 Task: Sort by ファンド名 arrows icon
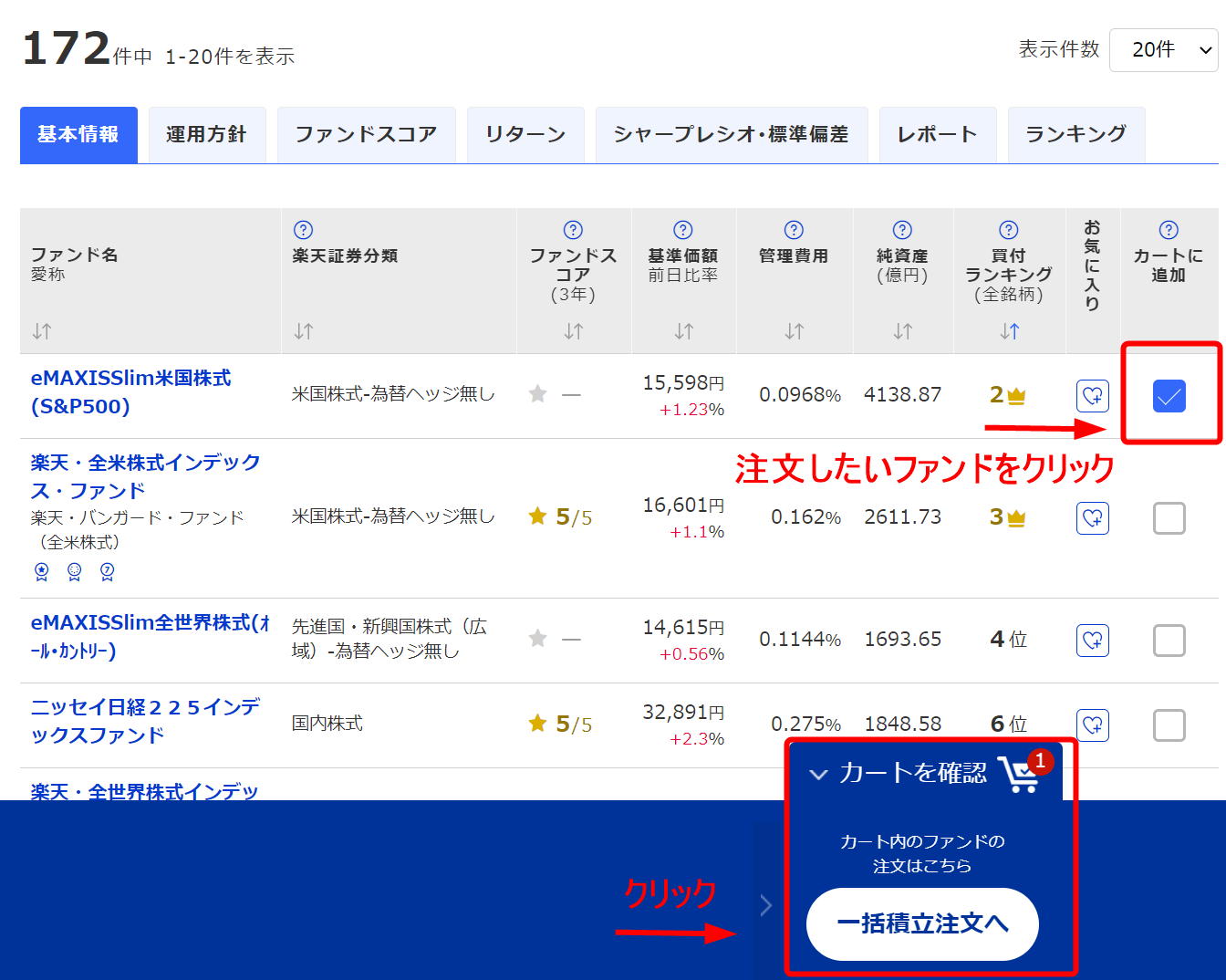[x=42, y=331]
